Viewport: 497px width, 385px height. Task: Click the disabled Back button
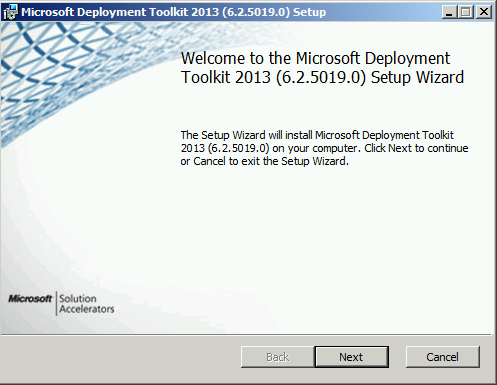click(277, 357)
